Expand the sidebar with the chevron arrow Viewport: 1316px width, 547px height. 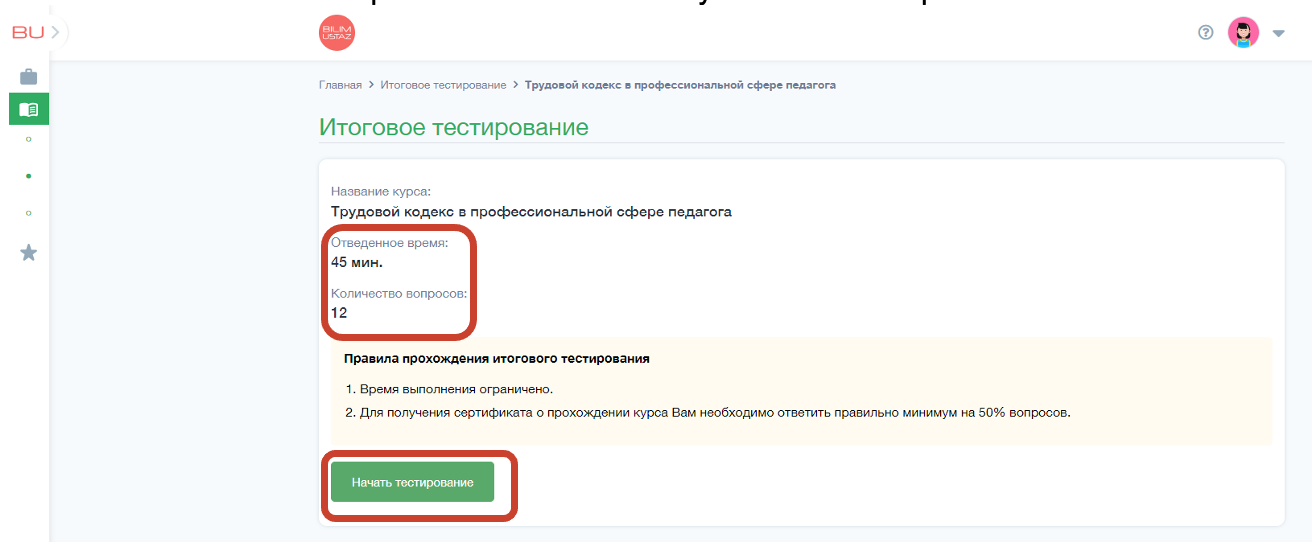coord(56,32)
